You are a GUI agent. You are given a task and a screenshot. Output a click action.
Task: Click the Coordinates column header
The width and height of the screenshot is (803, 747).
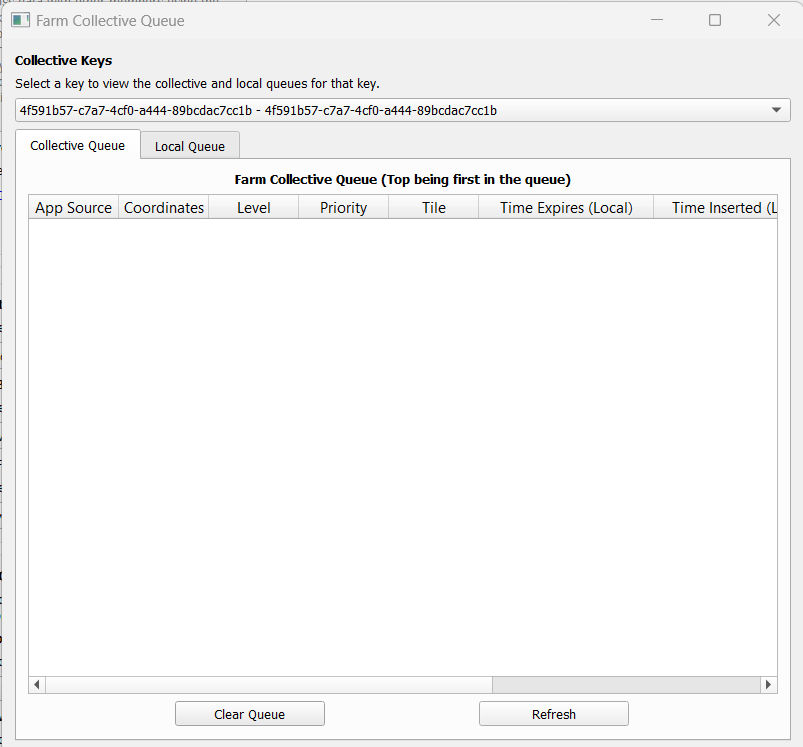(164, 208)
